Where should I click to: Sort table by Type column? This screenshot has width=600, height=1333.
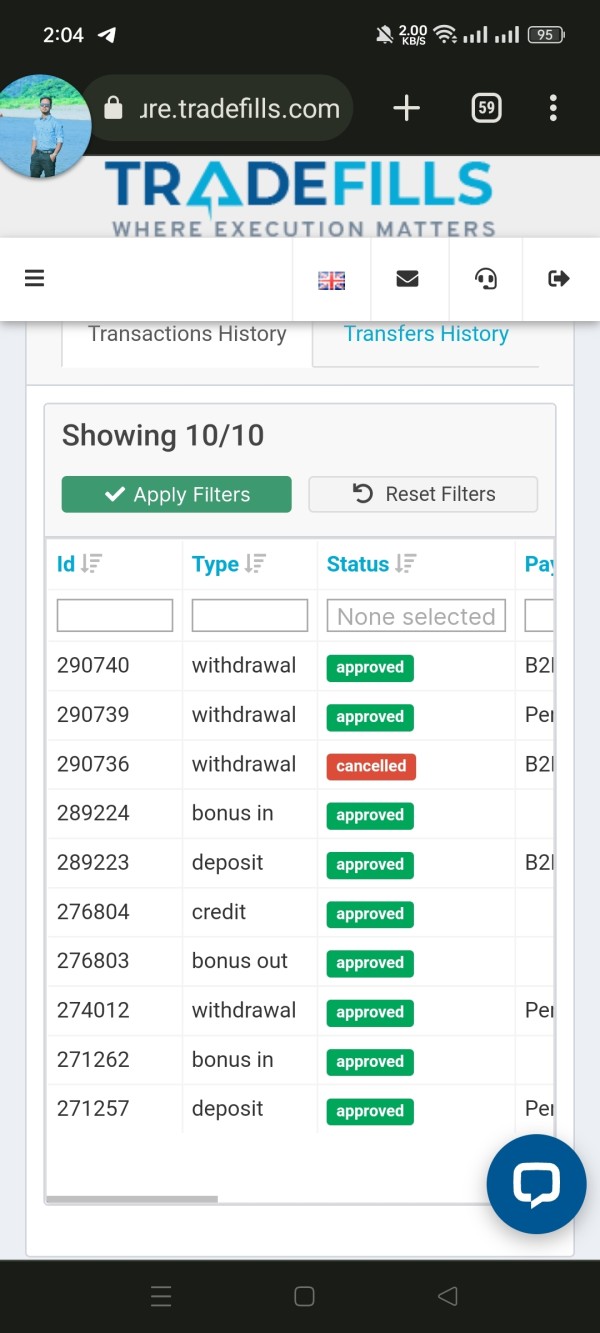pos(228,564)
